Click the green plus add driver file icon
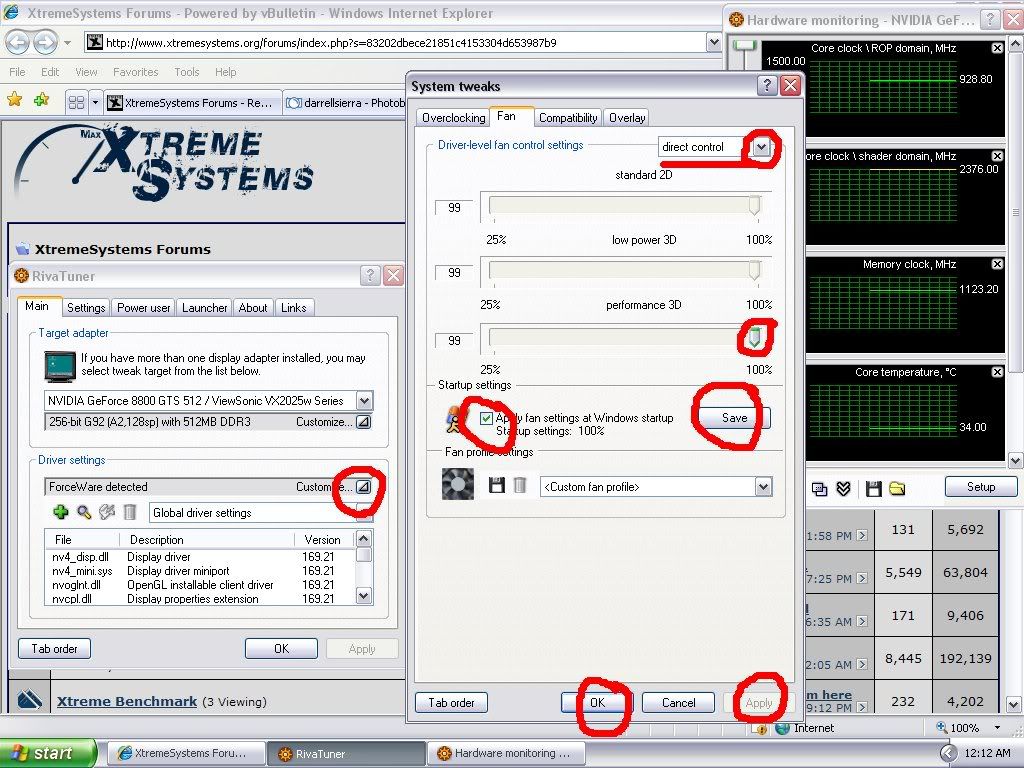 (61, 512)
